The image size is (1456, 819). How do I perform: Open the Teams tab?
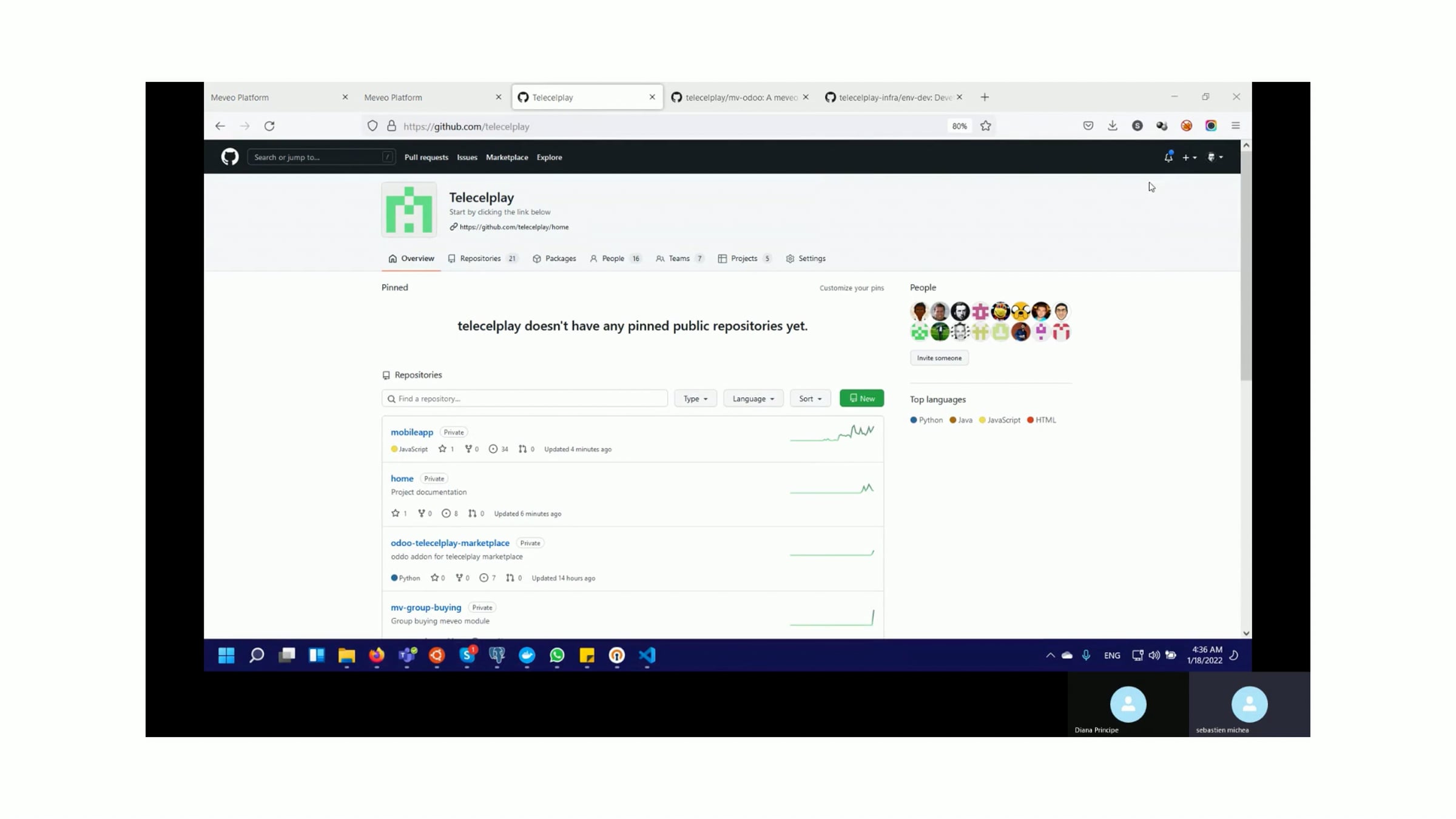[x=680, y=258]
